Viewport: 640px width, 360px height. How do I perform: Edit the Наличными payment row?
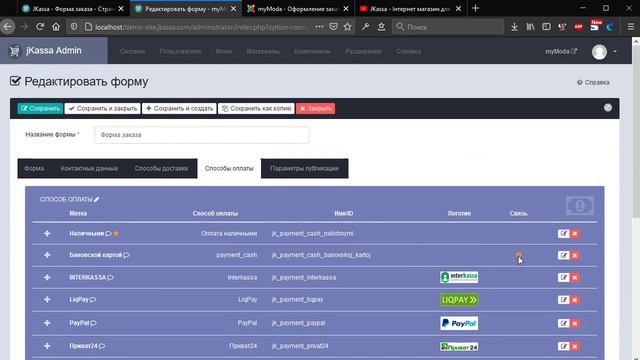pyautogui.click(x=563, y=233)
